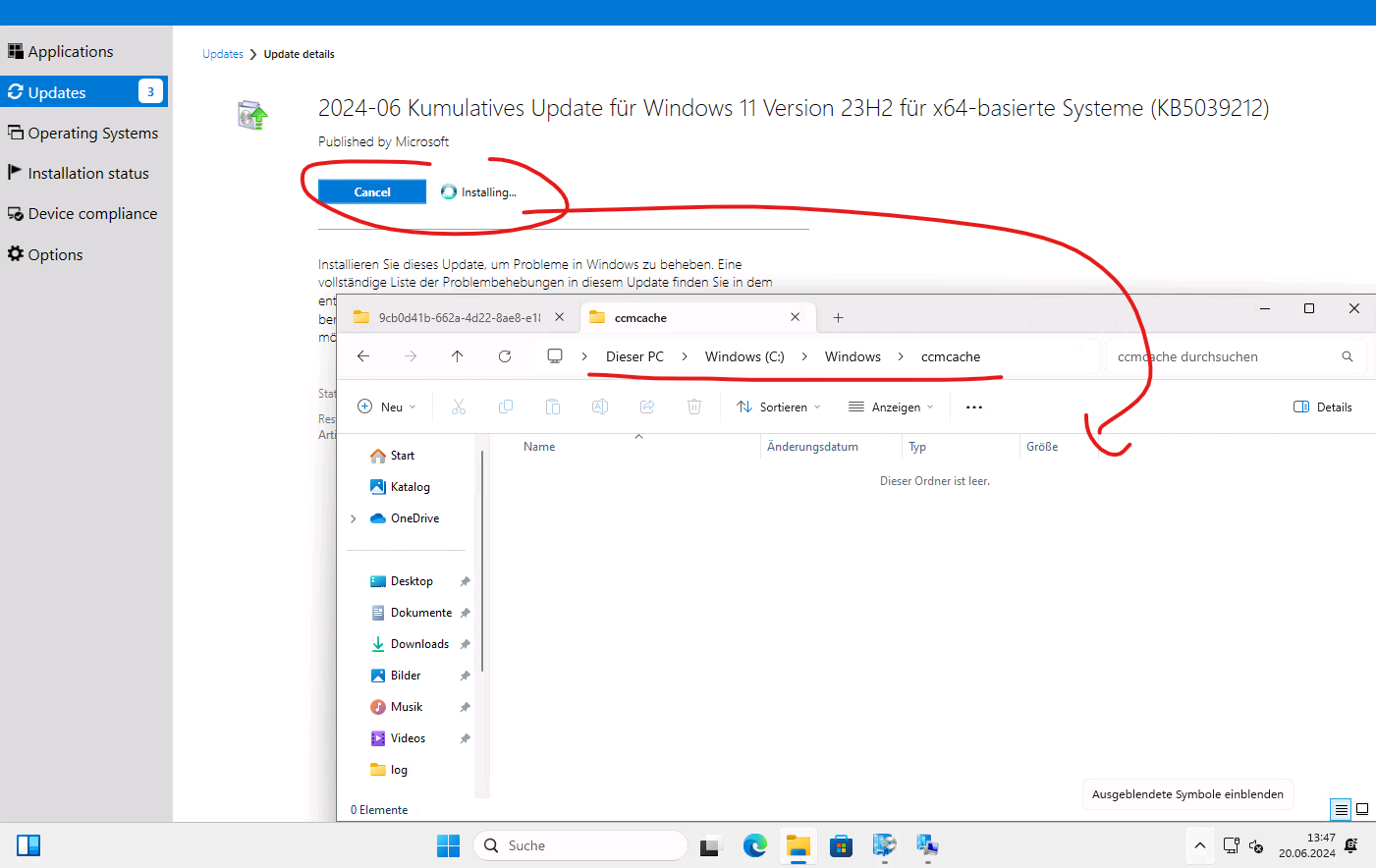The image size is (1376, 868).
Task: Open the Sortieren dropdown
Action: 777,406
